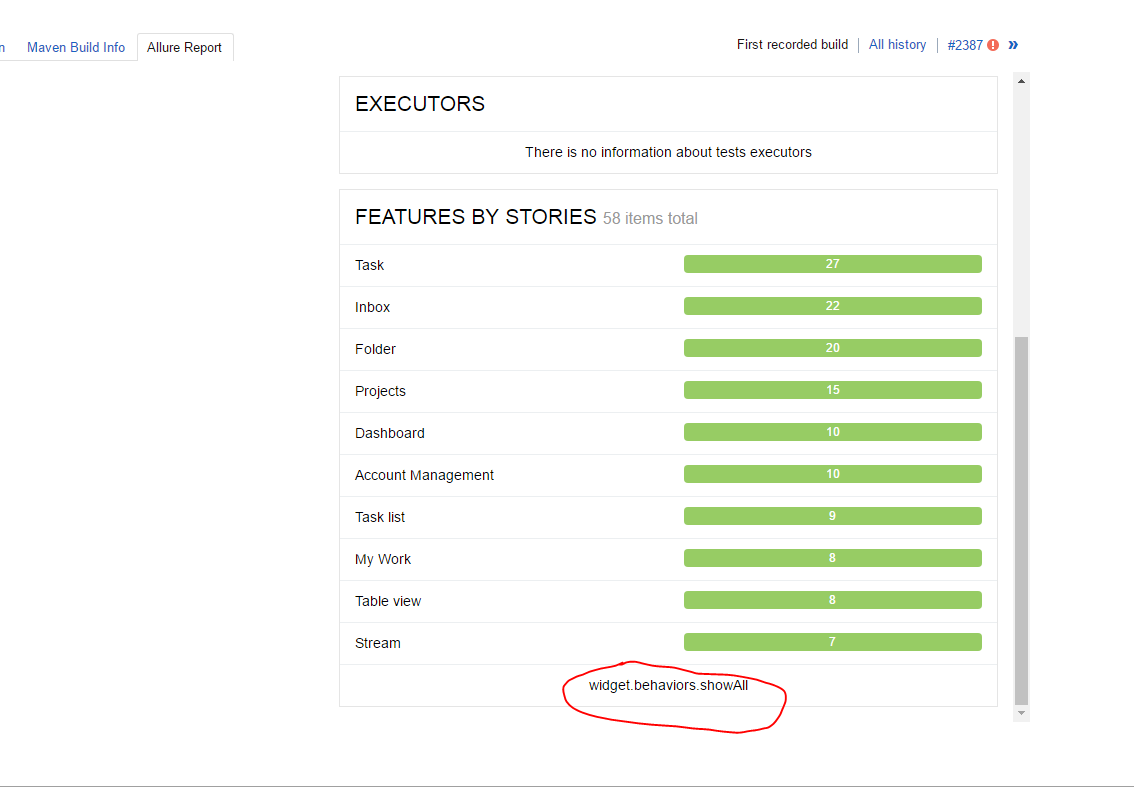Open the Account Management feature
This screenshot has width=1134, height=791.
click(x=424, y=474)
